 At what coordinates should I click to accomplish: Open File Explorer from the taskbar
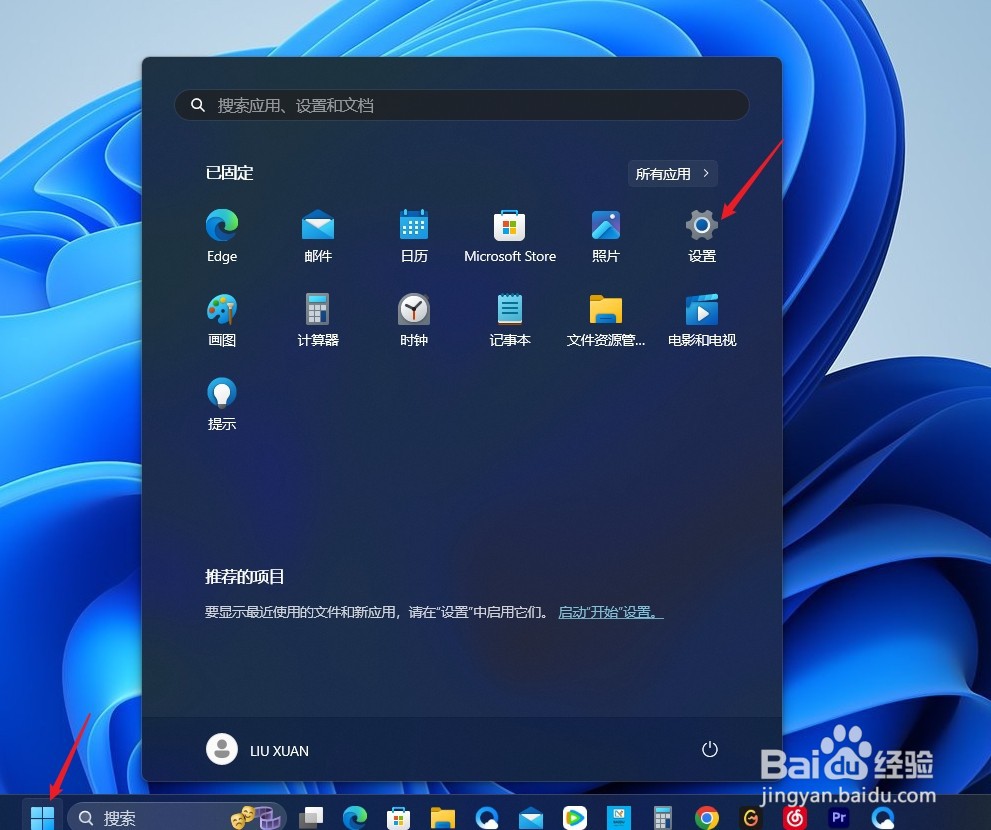coord(442,817)
